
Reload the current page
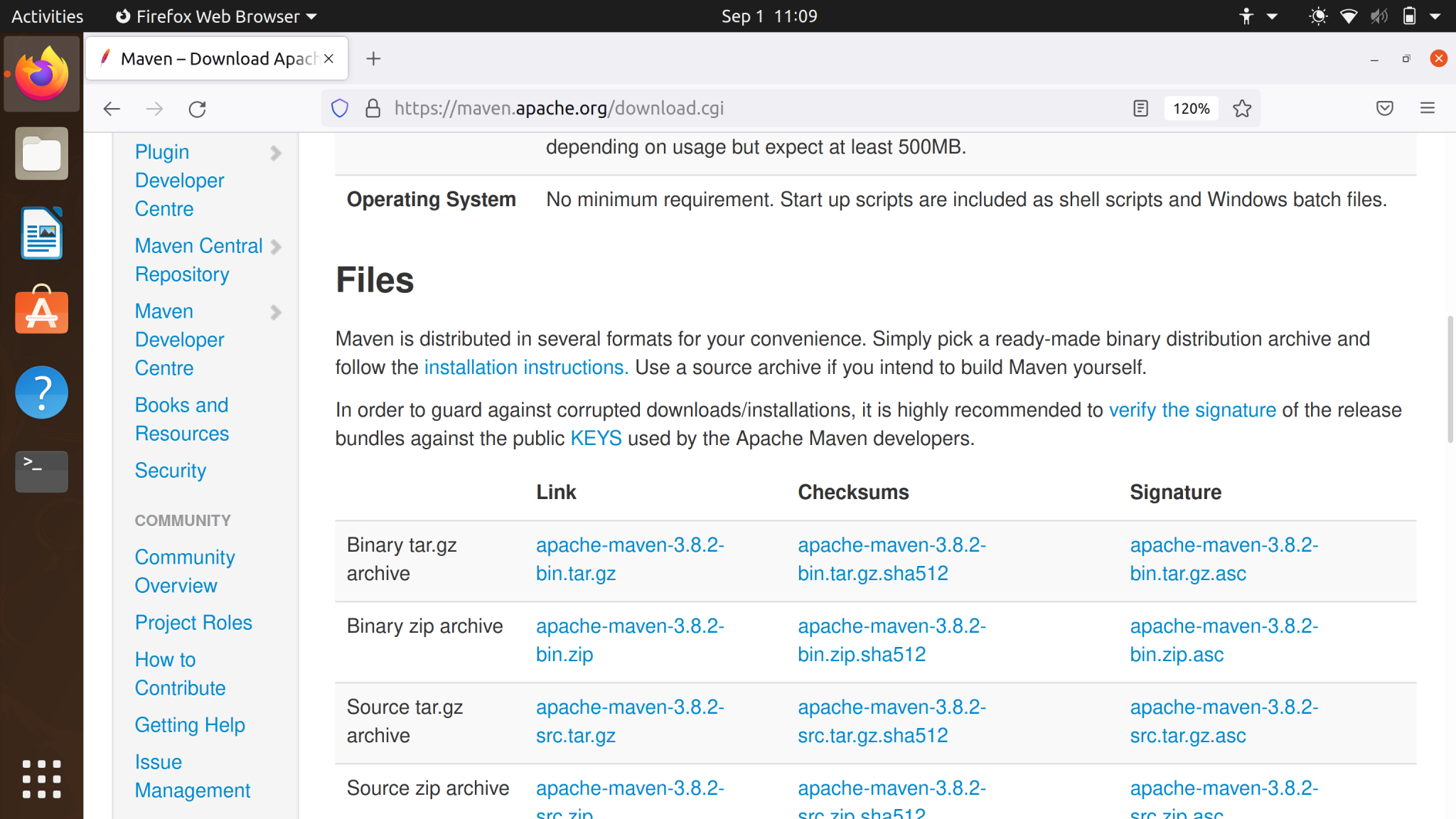point(197,109)
